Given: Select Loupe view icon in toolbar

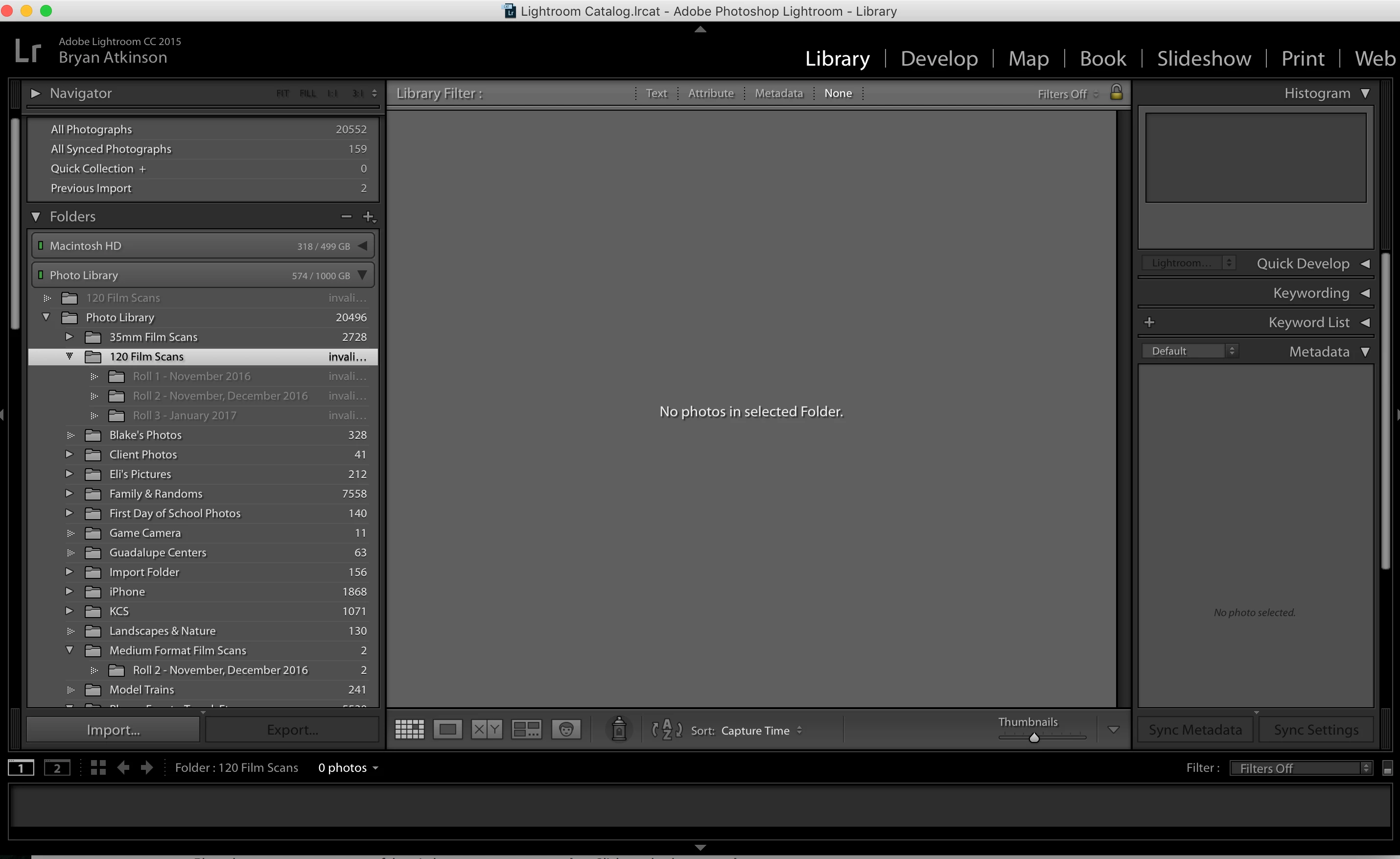Looking at the screenshot, I should (448, 729).
